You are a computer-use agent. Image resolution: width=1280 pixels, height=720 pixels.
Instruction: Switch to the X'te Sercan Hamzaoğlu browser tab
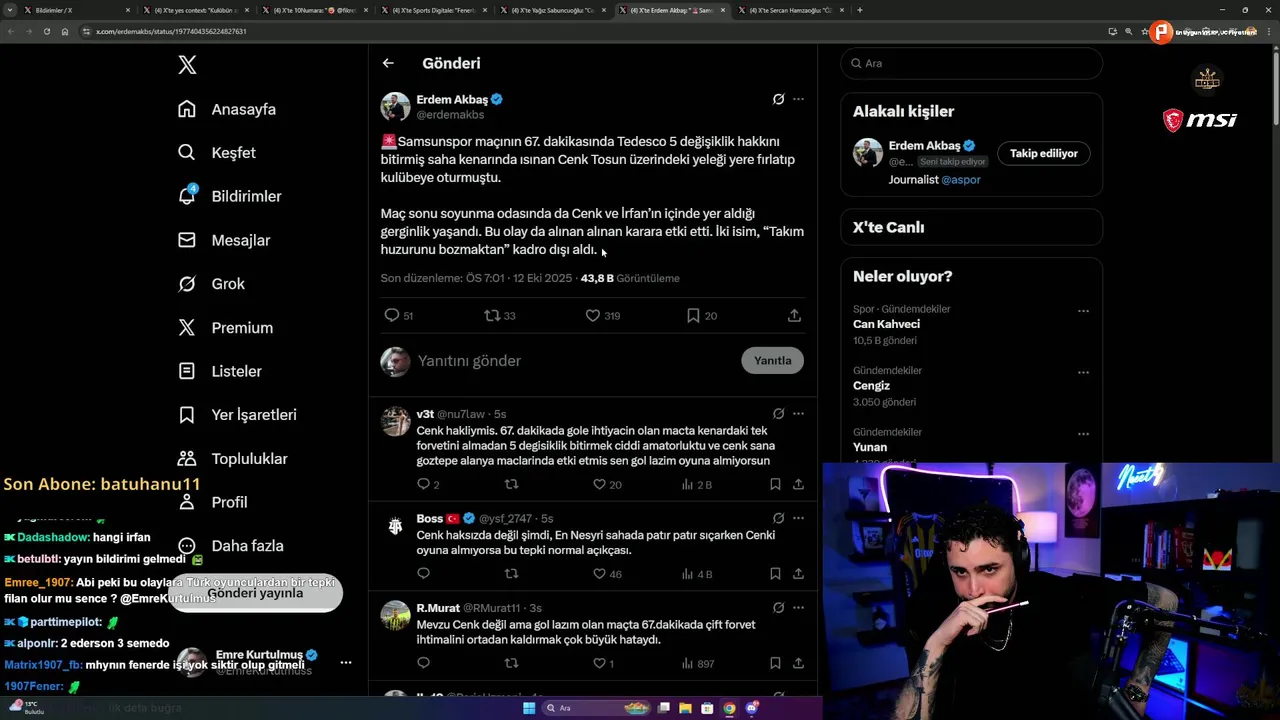click(x=790, y=10)
